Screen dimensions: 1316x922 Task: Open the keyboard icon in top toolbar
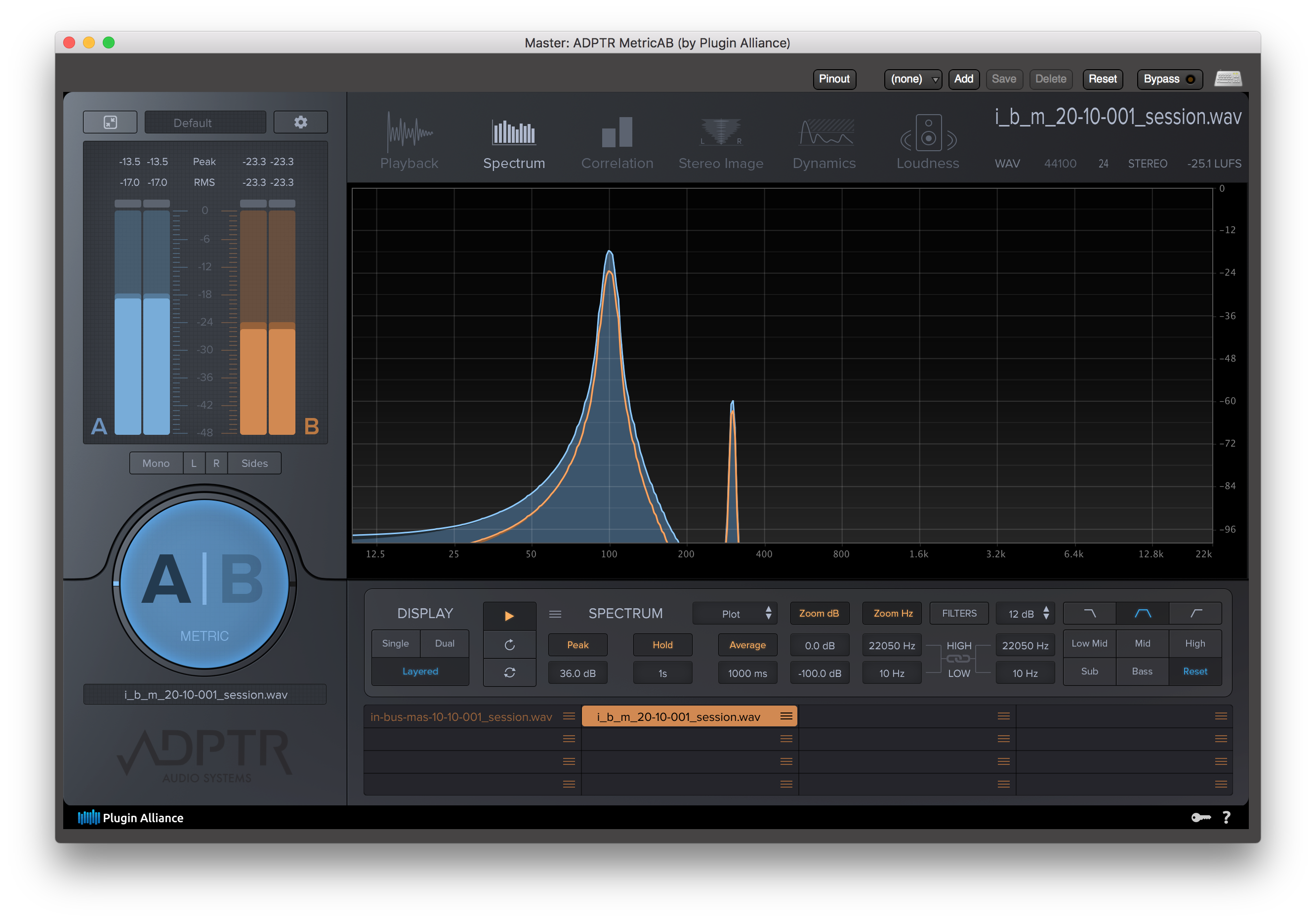1228,79
